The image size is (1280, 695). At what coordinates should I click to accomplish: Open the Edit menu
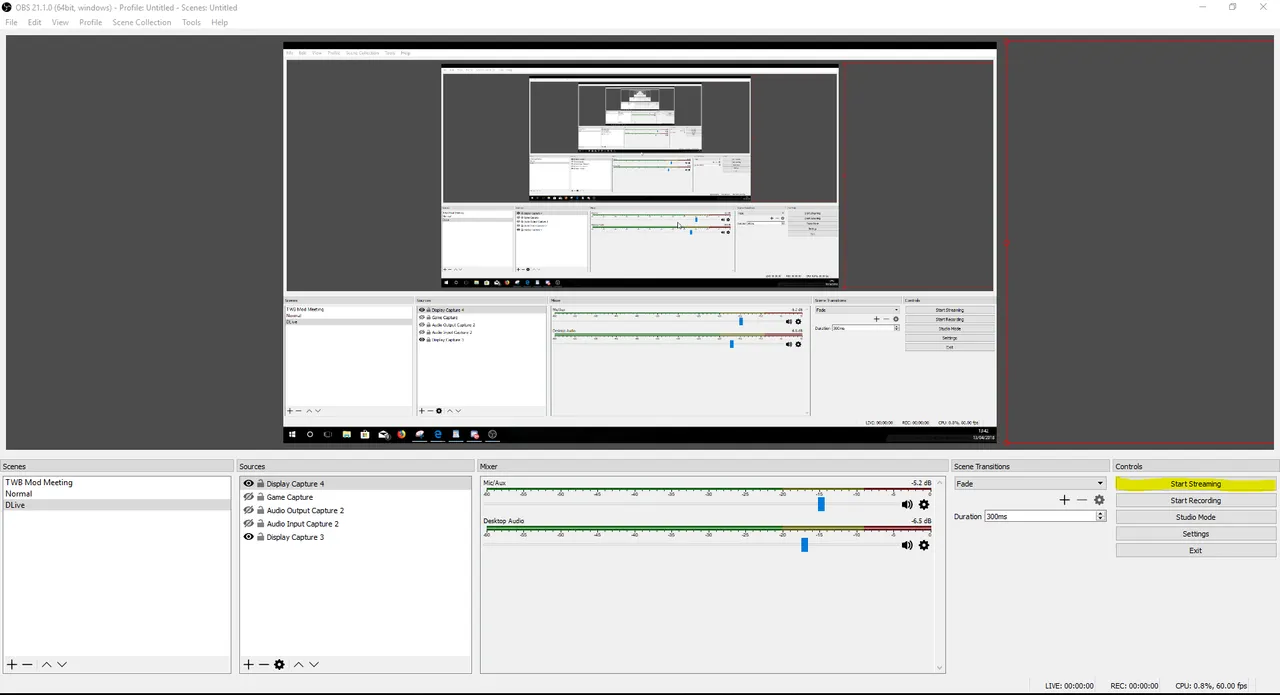[x=34, y=22]
